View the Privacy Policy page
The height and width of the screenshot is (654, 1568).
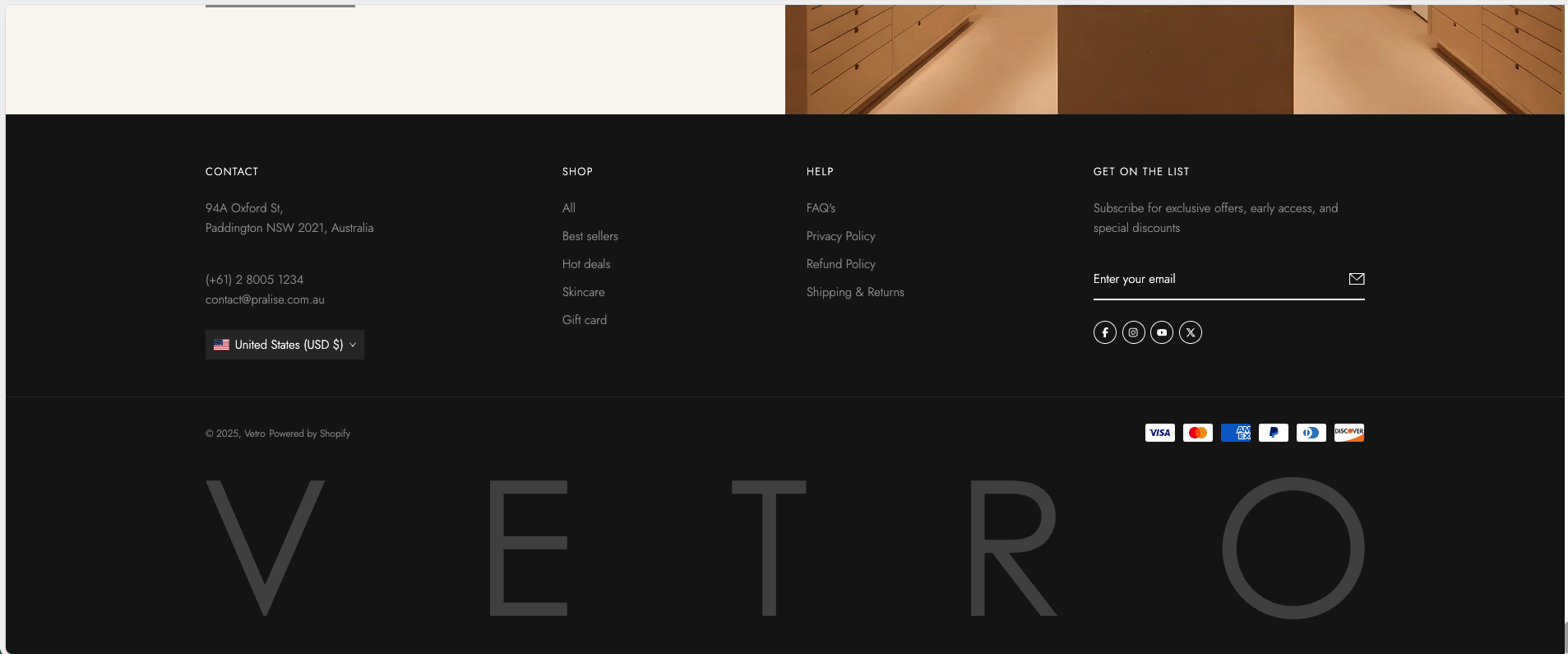click(x=840, y=236)
